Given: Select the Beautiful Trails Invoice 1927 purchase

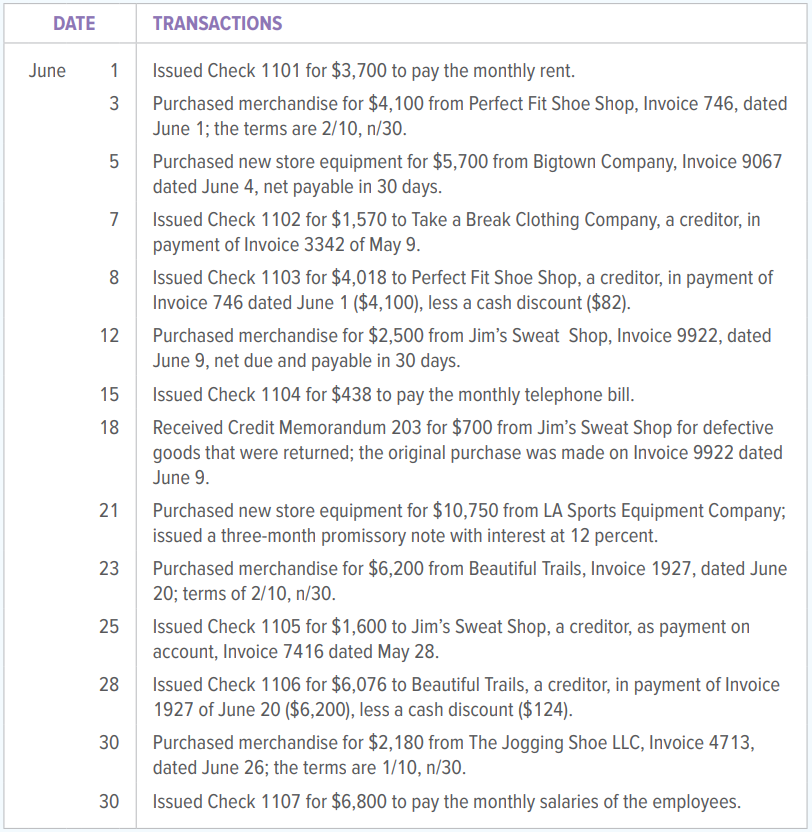Looking at the screenshot, I should [469, 581].
